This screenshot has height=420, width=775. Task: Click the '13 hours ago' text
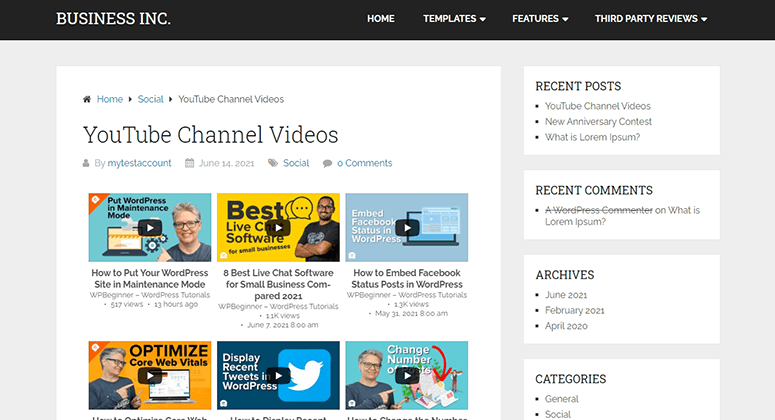coord(176,305)
